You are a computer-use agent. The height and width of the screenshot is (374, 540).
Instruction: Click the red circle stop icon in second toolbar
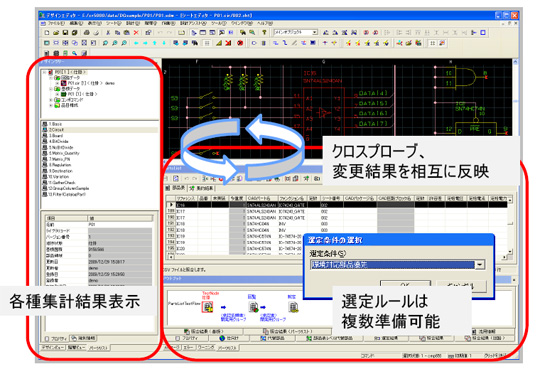(x=240, y=43)
